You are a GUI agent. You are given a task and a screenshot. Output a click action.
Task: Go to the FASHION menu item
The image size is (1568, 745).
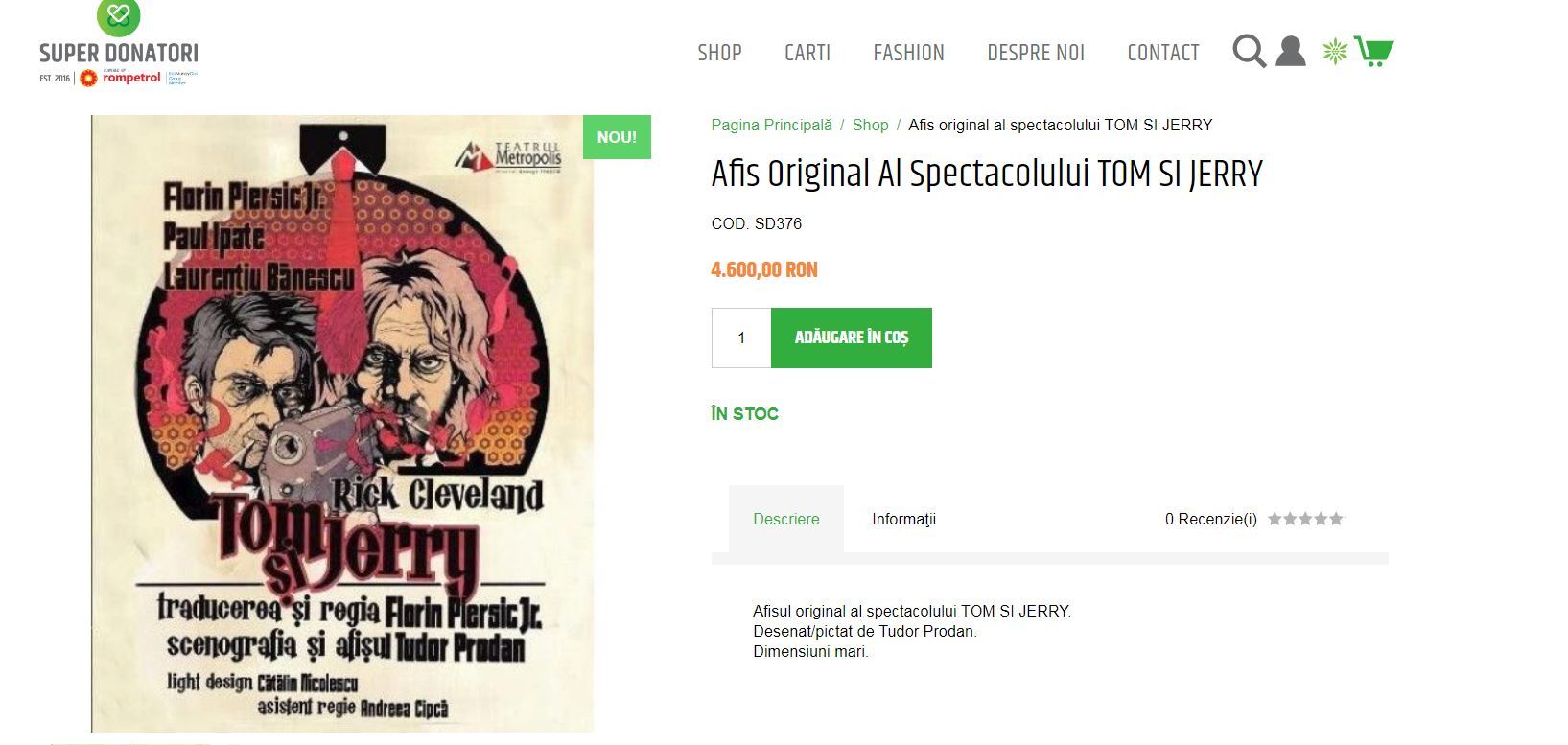pos(908,53)
